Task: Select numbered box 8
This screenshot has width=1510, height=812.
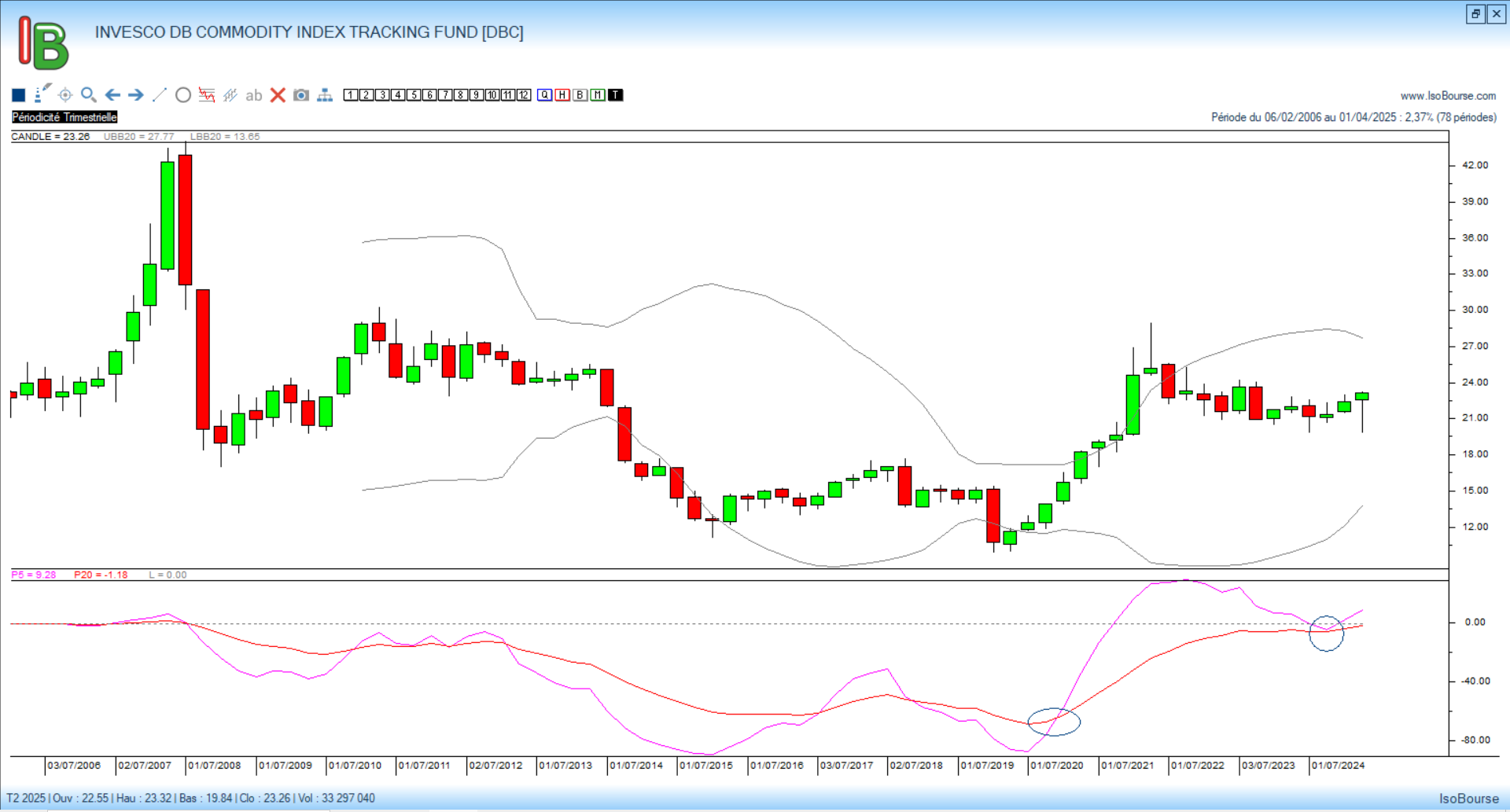Action: click(x=461, y=95)
